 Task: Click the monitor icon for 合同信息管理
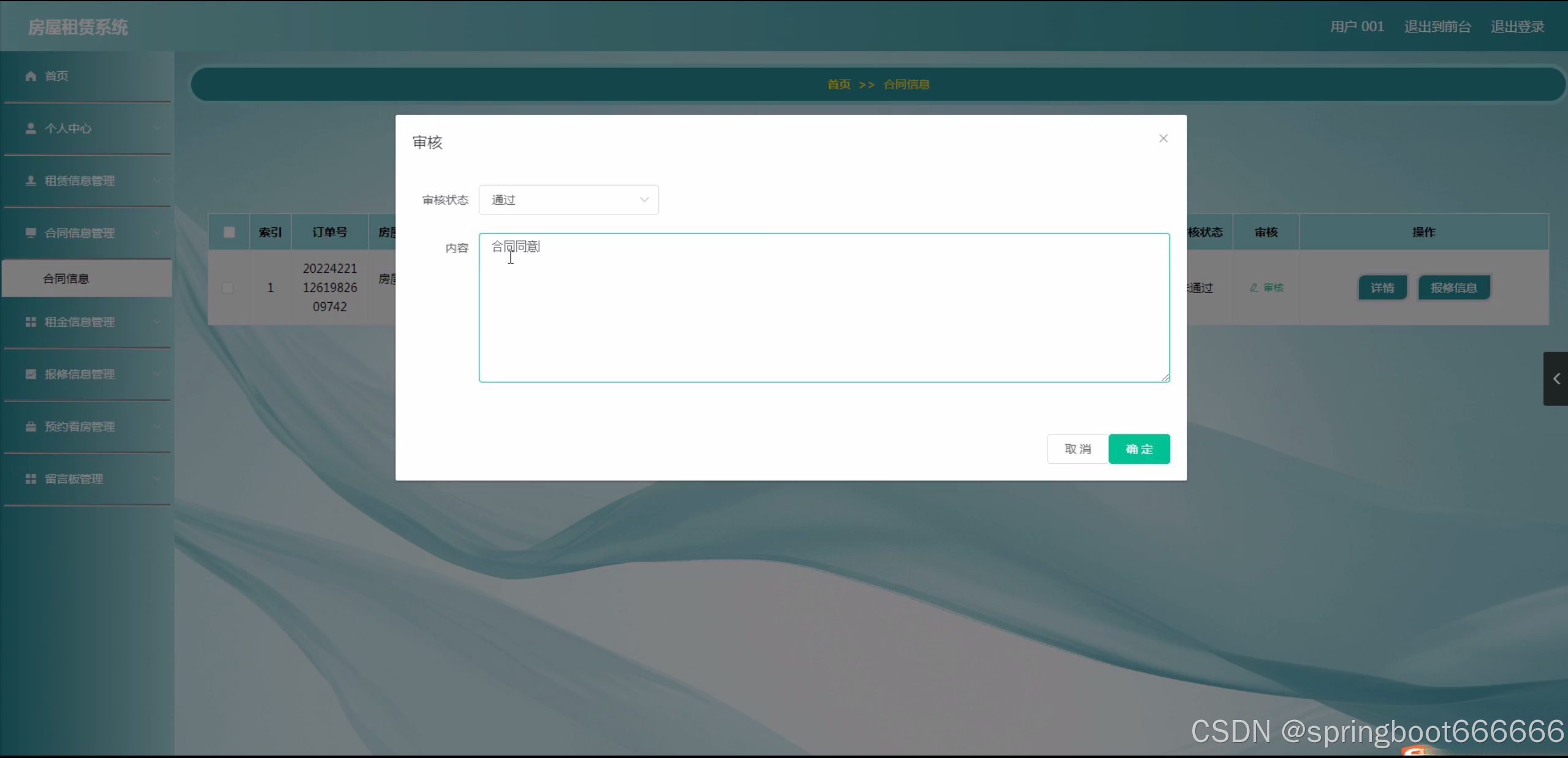pyautogui.click(x=31, y=233)
